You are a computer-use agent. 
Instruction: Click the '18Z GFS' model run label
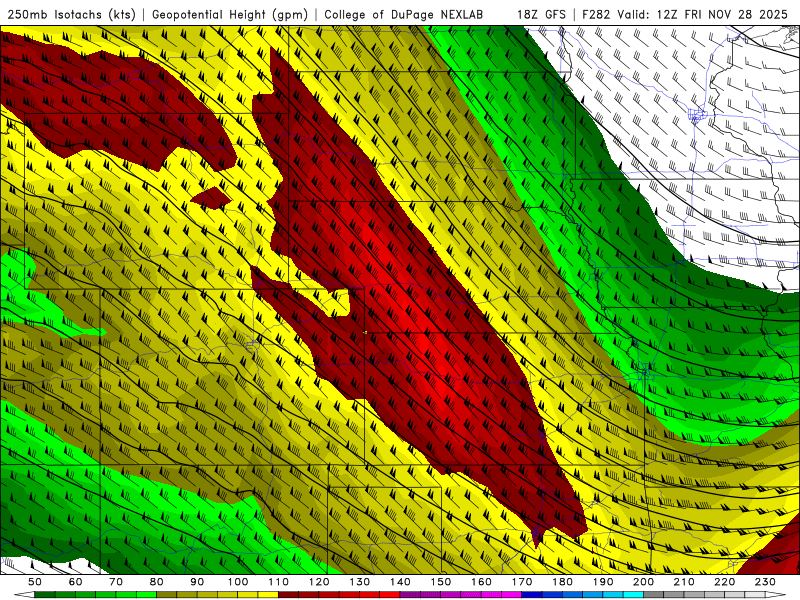click(541, 14)
